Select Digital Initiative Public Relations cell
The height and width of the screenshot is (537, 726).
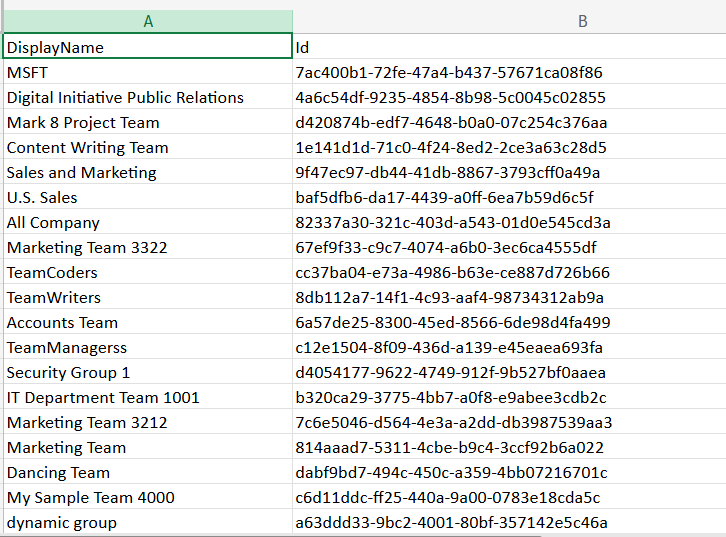click(x=148, y=97)
